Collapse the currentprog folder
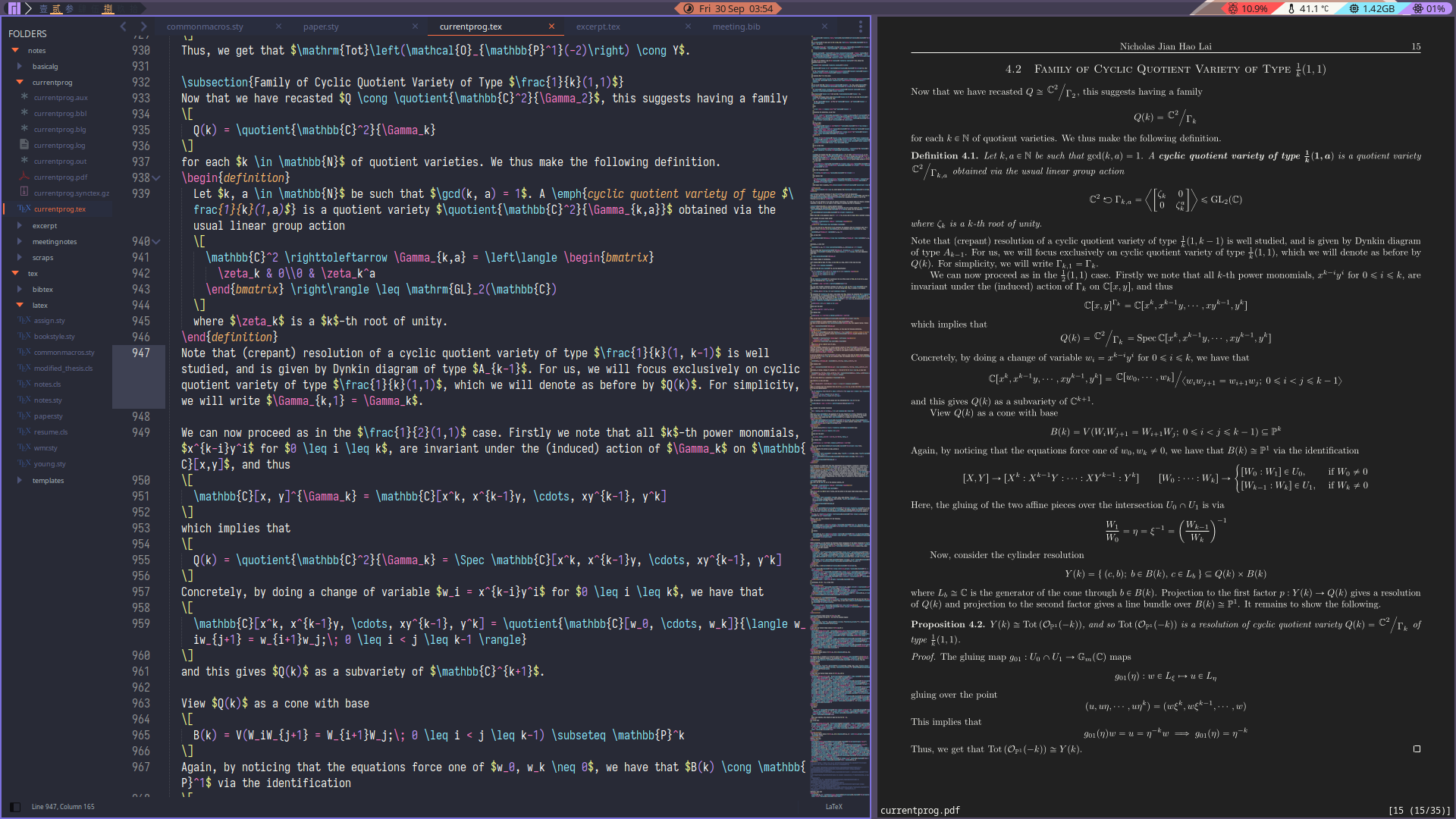Screen dimensions: 1456x819 click(20, 82)
